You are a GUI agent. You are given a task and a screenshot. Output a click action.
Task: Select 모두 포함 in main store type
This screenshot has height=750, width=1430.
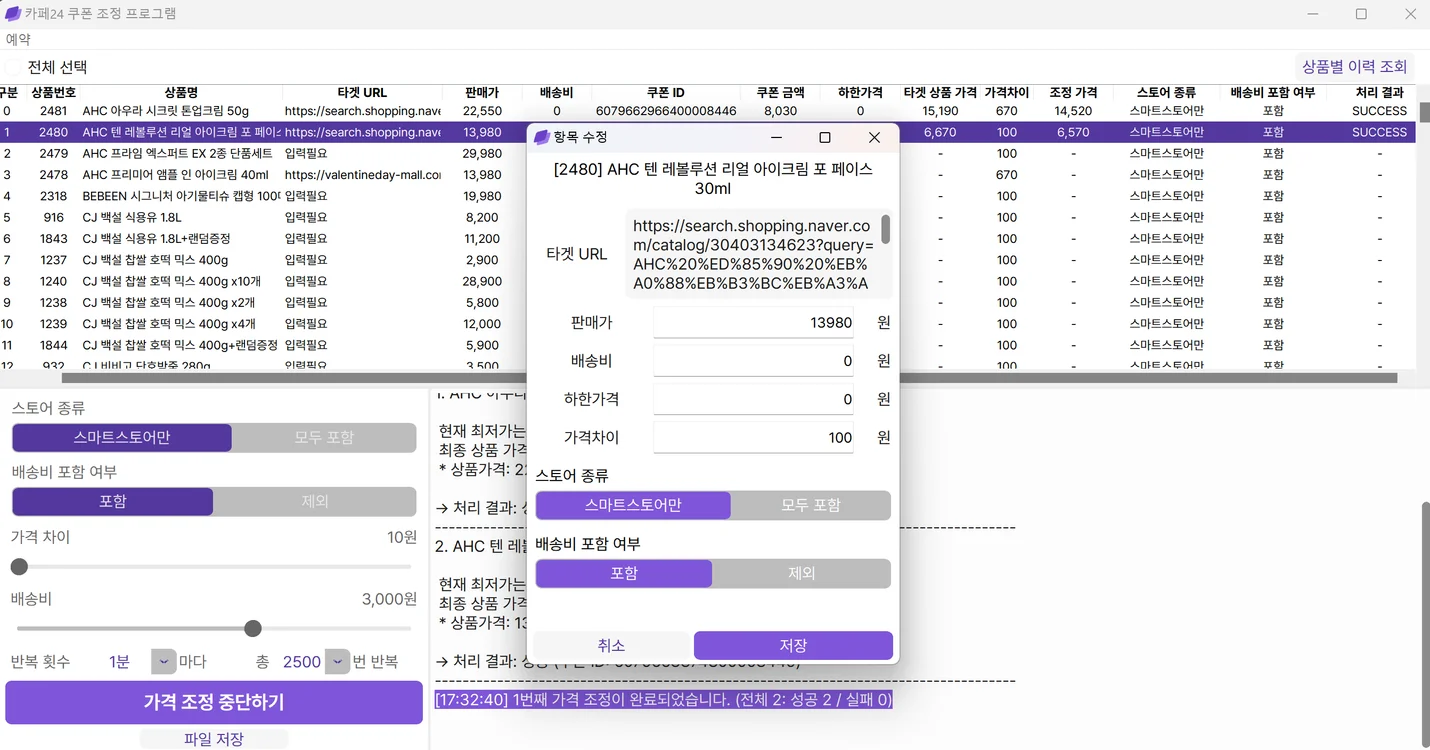[324, 438]
